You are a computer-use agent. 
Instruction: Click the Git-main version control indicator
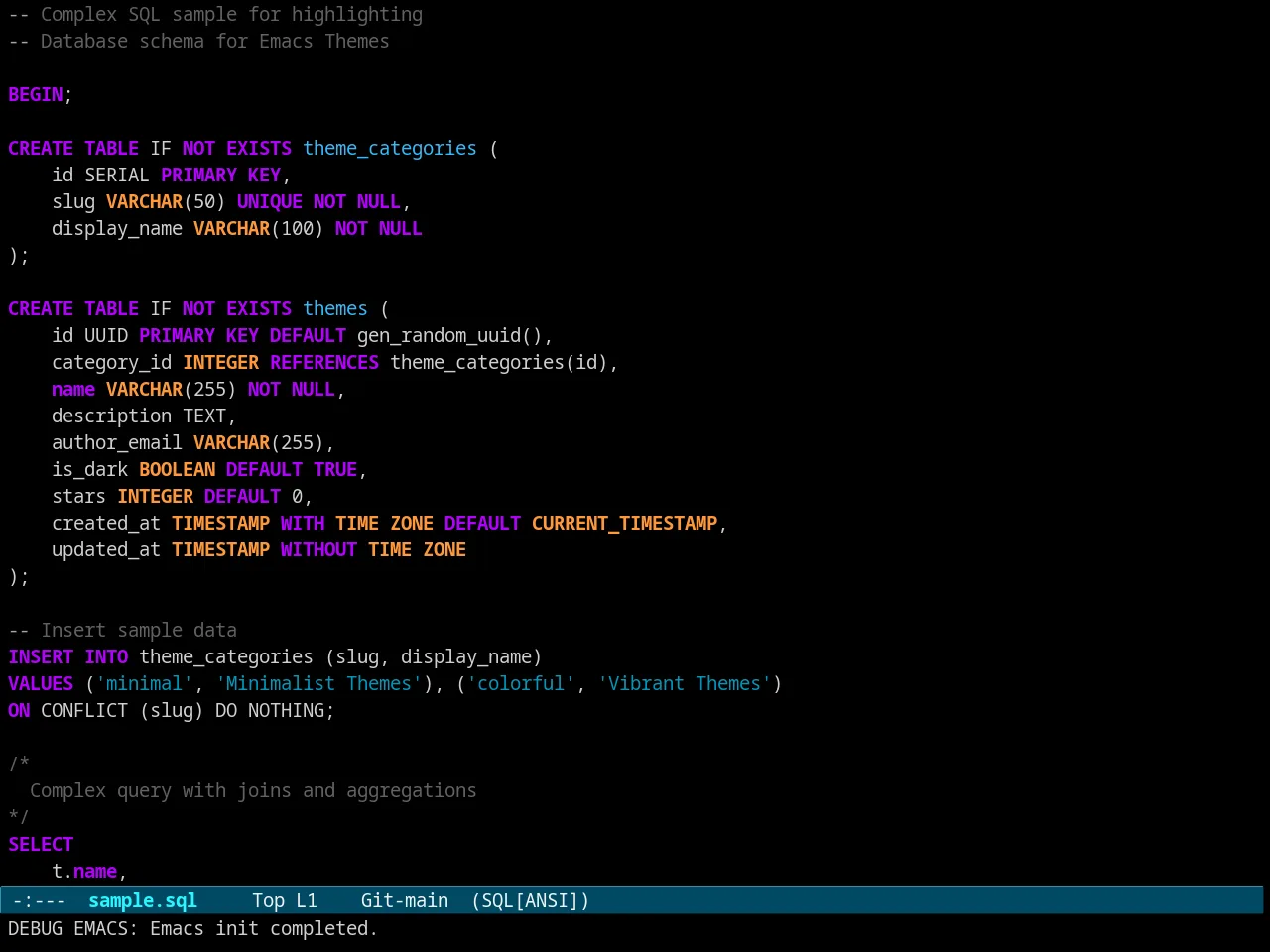point(405,900)
